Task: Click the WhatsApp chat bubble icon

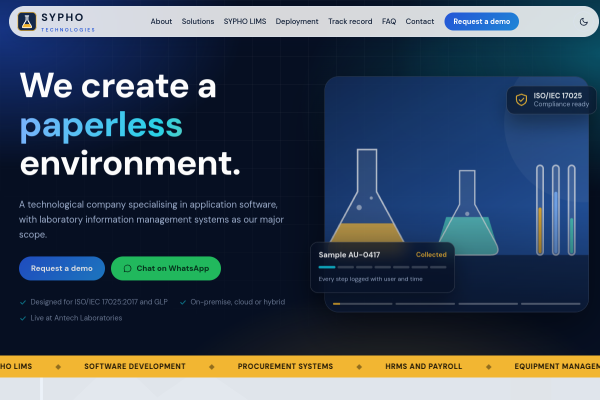Action: coord(127,268)
